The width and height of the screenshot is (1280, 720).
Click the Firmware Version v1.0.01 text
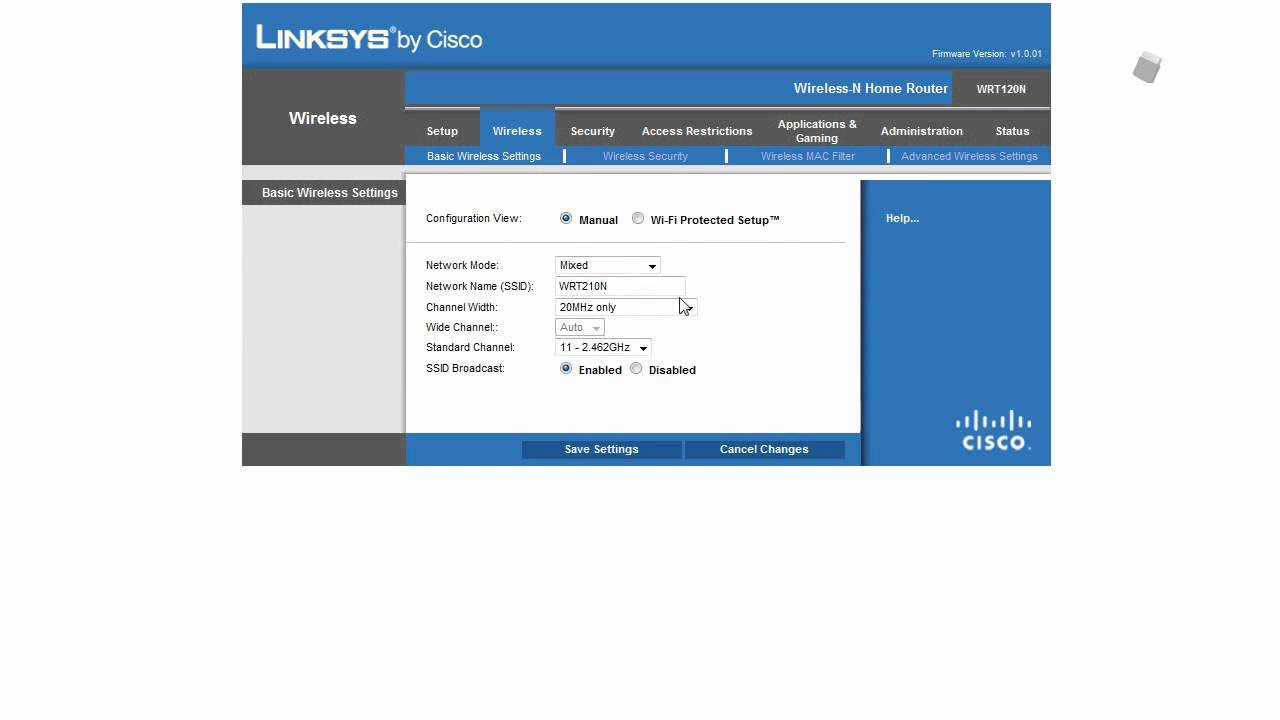[x=987, y=54]
